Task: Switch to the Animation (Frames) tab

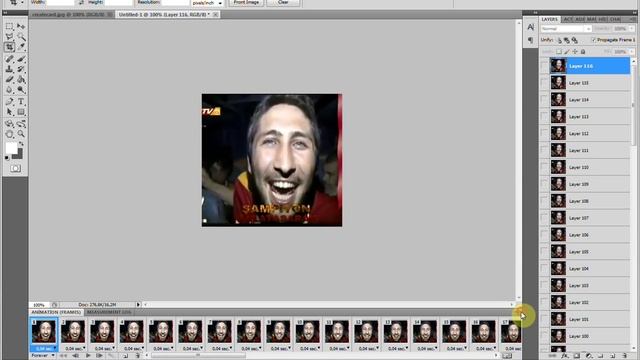Action: (x=56, y=312)
